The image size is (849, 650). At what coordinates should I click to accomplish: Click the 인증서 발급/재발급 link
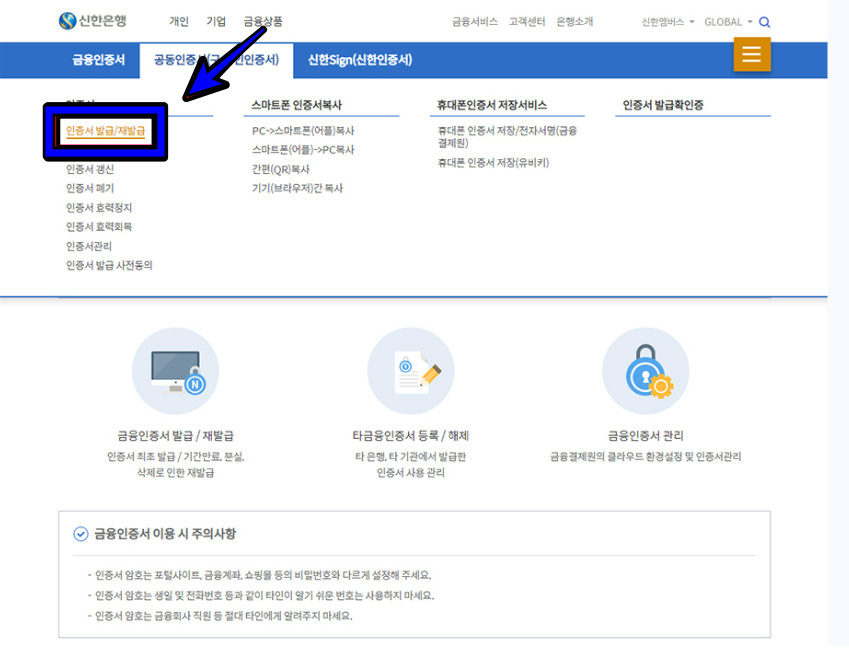[x=106, y=131]
